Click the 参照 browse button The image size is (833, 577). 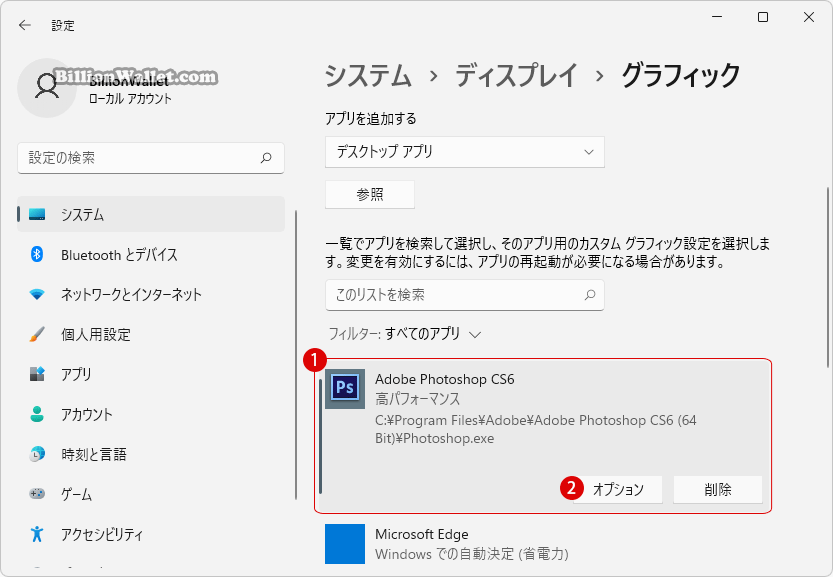(x=370, y=194)
